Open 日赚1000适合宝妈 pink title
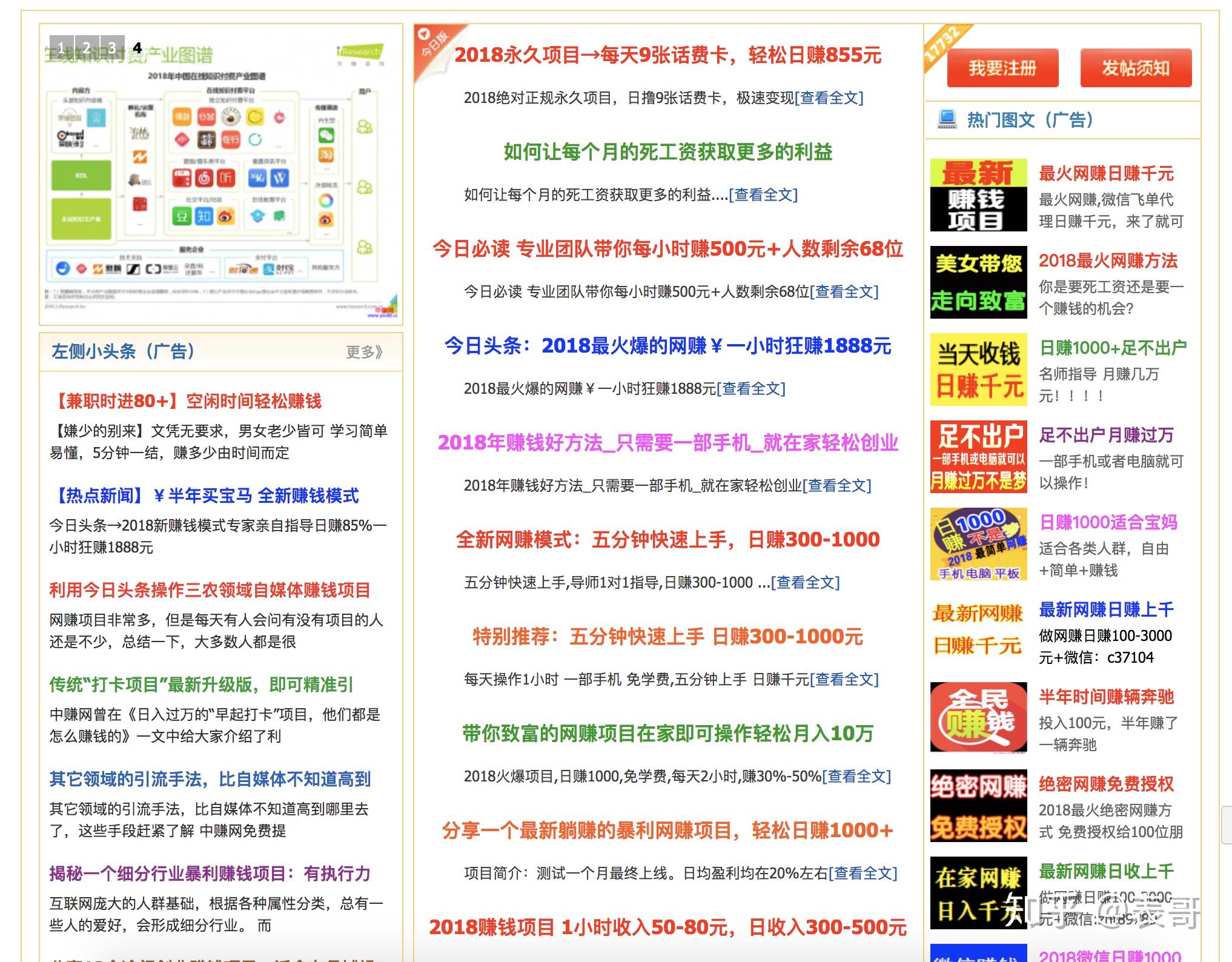 click(x=1108, y=523)
